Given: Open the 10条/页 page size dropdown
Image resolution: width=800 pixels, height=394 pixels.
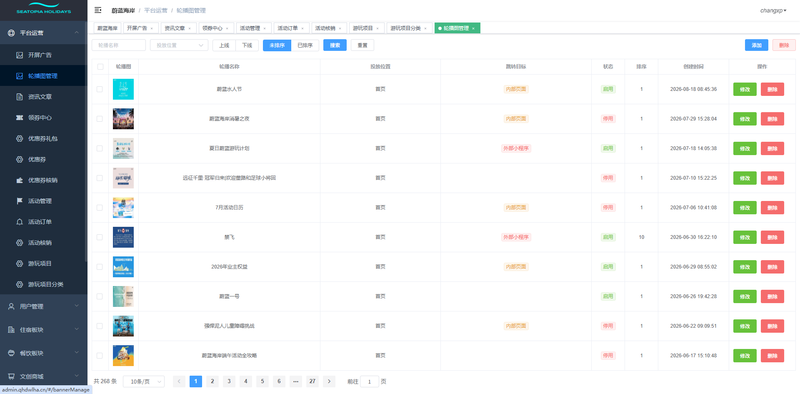Looking at the screenshot, I should click(x=144, y=381).
